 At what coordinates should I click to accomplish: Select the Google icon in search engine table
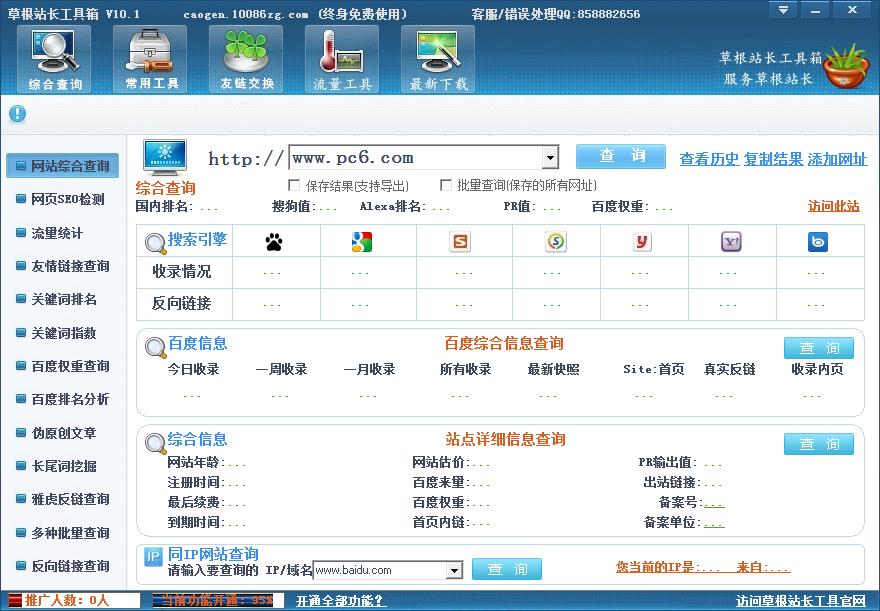click(360, 241)
